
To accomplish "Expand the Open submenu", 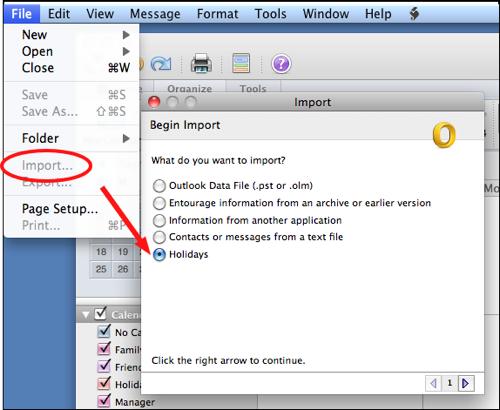I will coord(72,51).
